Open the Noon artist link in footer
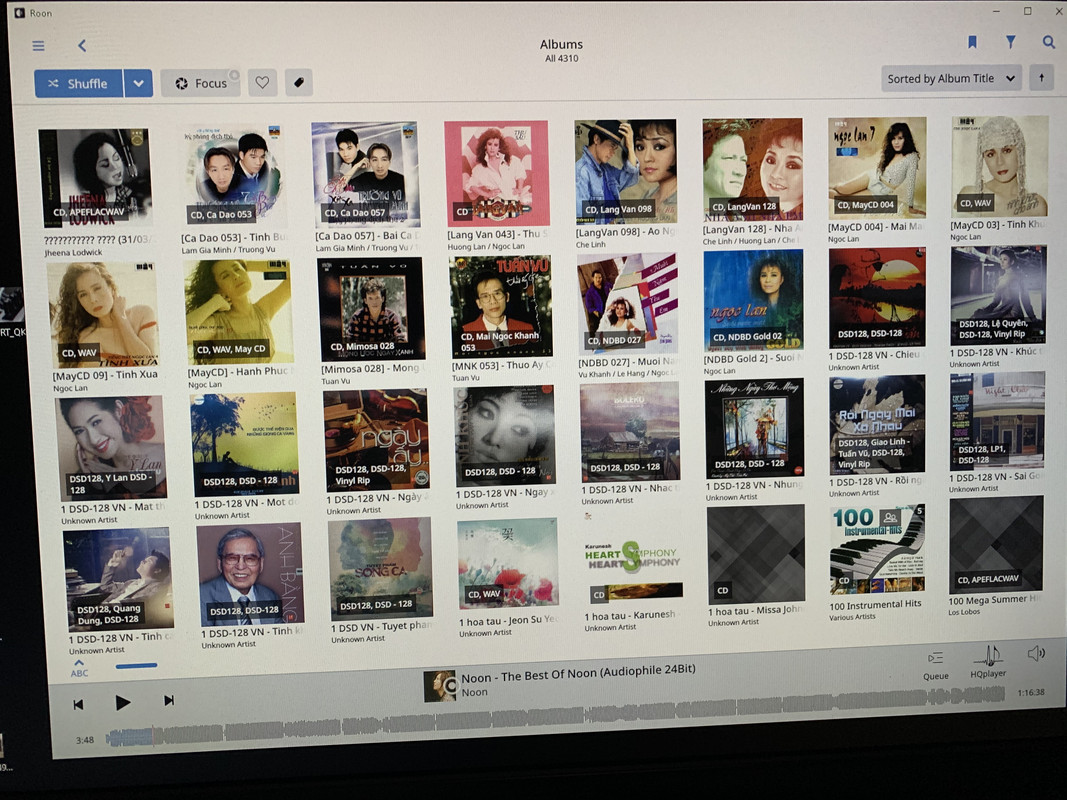Image resolution: width=1067 pixels, height=800 pixels. tap(474, 693)
